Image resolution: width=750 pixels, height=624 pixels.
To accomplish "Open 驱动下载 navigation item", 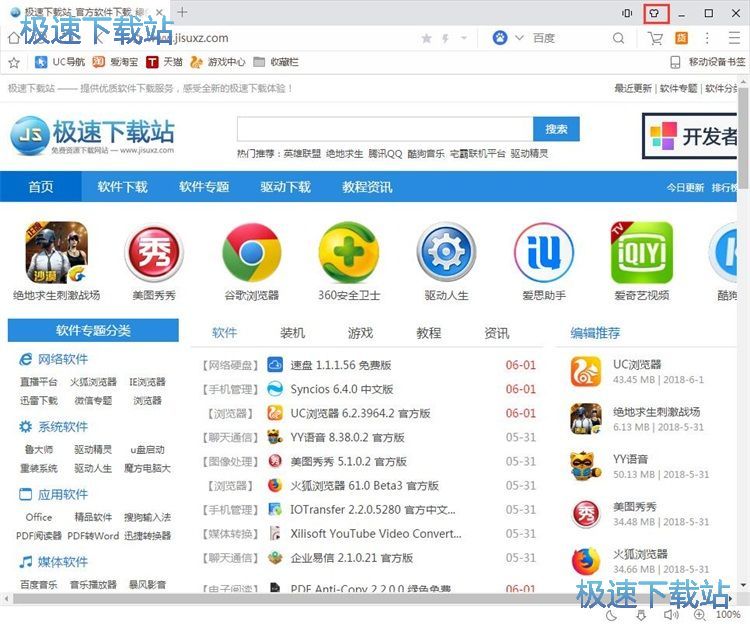I will tap(286, 186).
